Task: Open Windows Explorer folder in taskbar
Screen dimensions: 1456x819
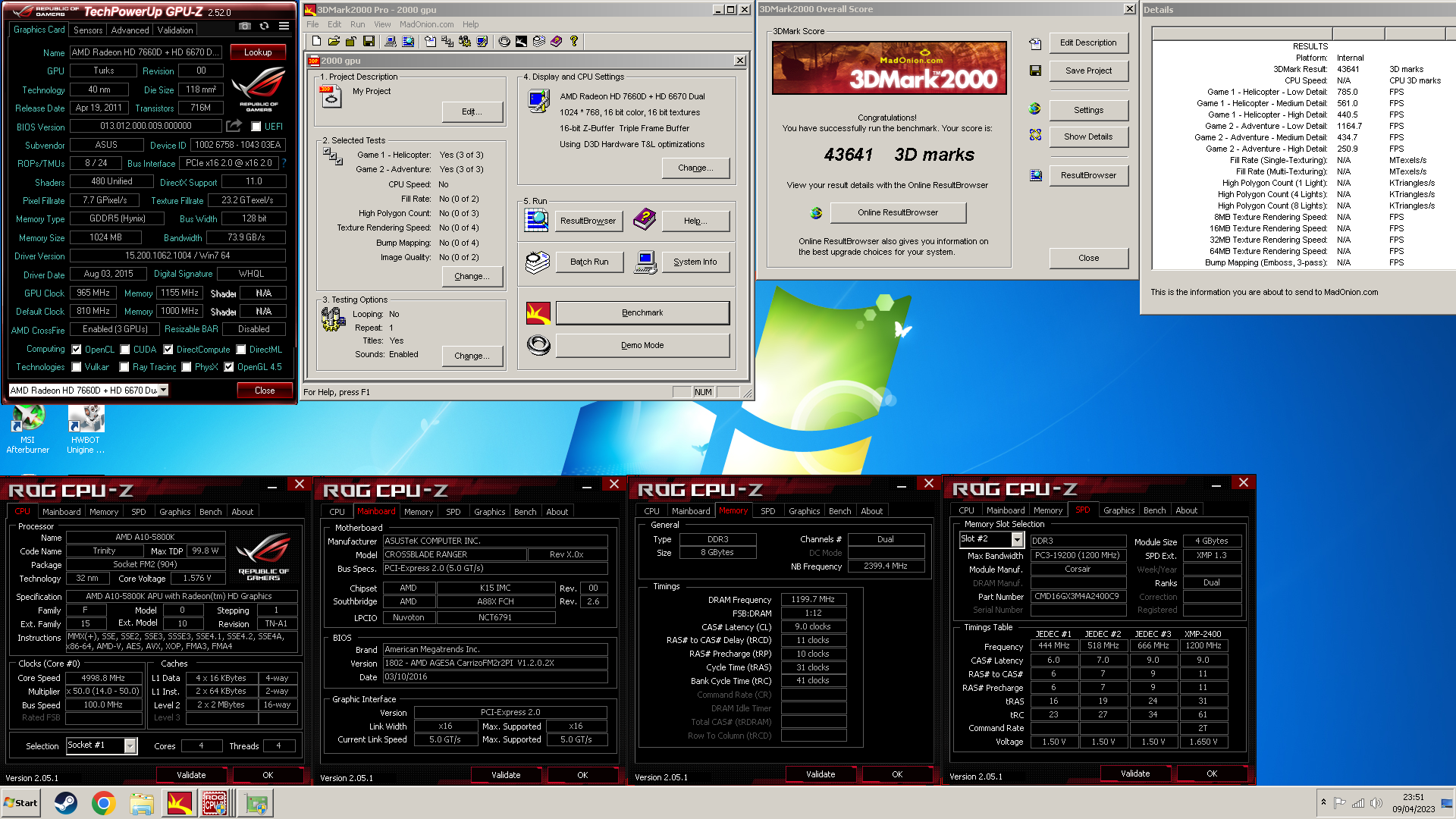Action: click(x=142, y=802)
